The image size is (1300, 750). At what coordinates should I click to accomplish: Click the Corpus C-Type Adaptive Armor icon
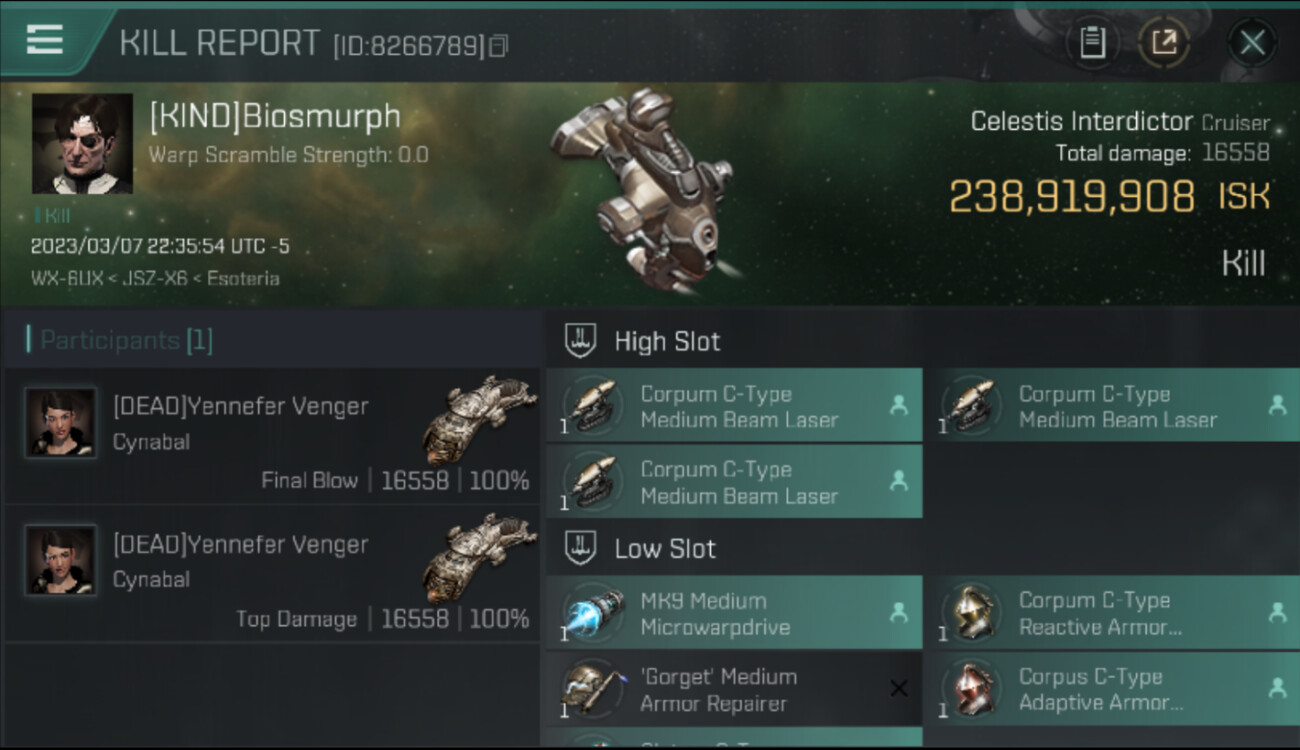[971, 689]
